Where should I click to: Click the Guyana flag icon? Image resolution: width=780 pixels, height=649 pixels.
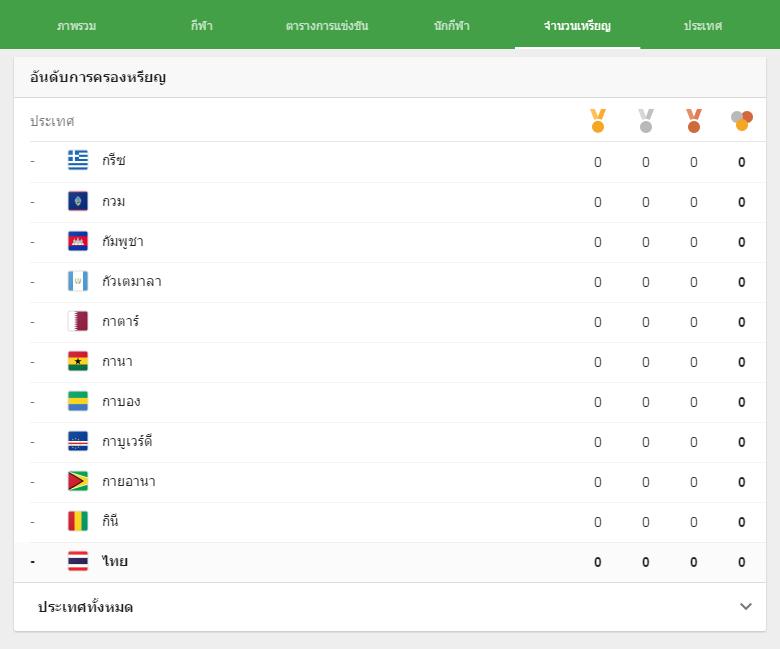(x=78, y=481)
